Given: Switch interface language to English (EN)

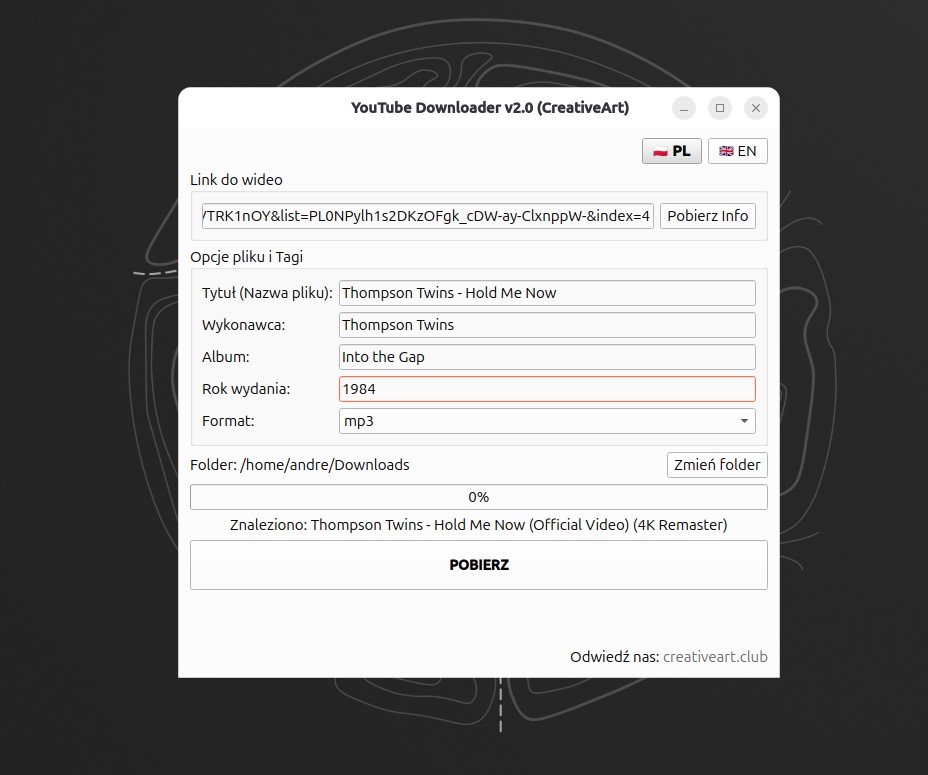Looking at the screenshot, I should tap(738, 151).
